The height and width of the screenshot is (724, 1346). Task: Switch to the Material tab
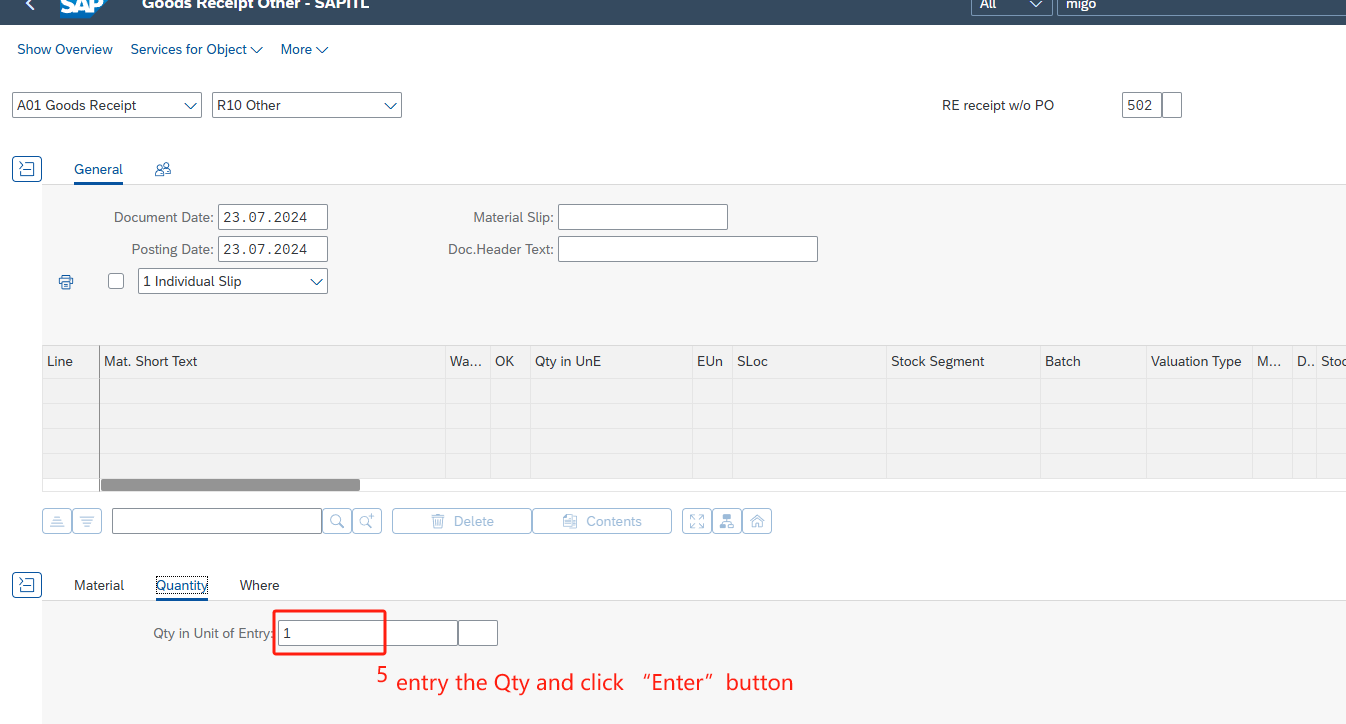(x=99, y=586)
